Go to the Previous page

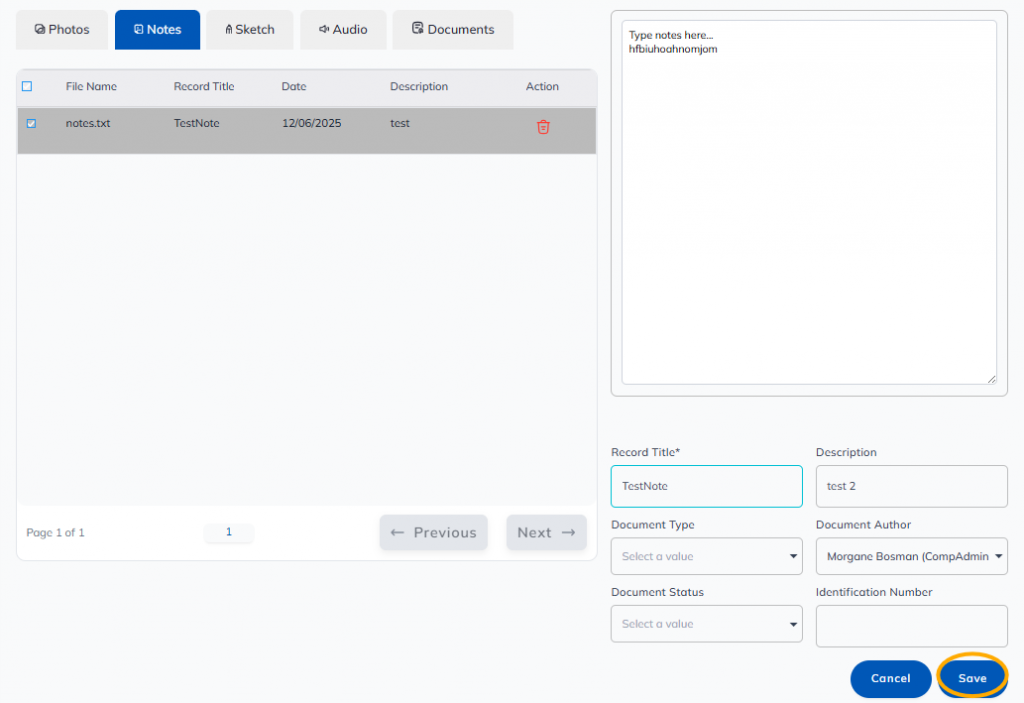point(433,533)
